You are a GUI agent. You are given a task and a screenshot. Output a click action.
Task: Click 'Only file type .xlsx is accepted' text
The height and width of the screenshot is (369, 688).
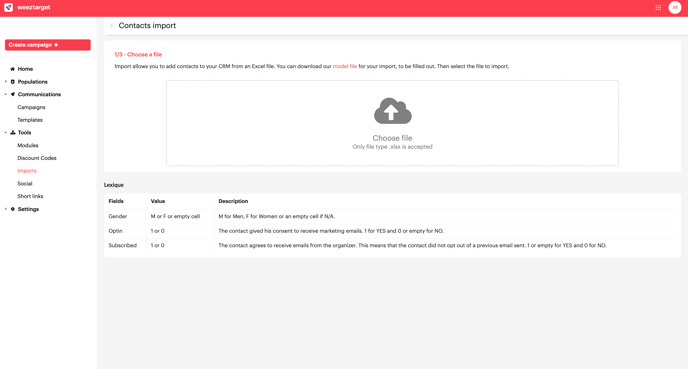(x=392, y=147)
